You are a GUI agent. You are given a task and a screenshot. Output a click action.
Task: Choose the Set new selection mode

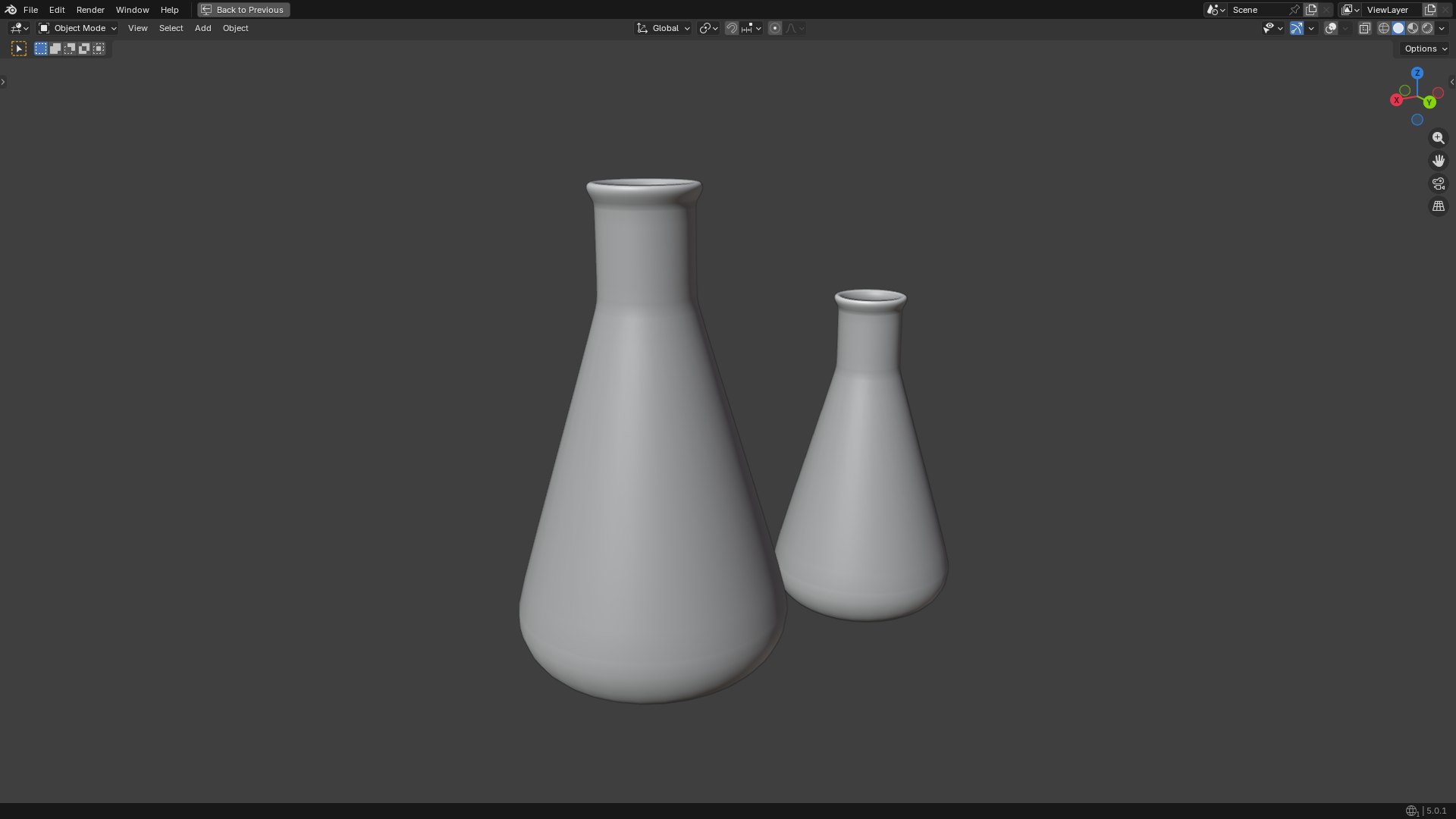[41, 49]
